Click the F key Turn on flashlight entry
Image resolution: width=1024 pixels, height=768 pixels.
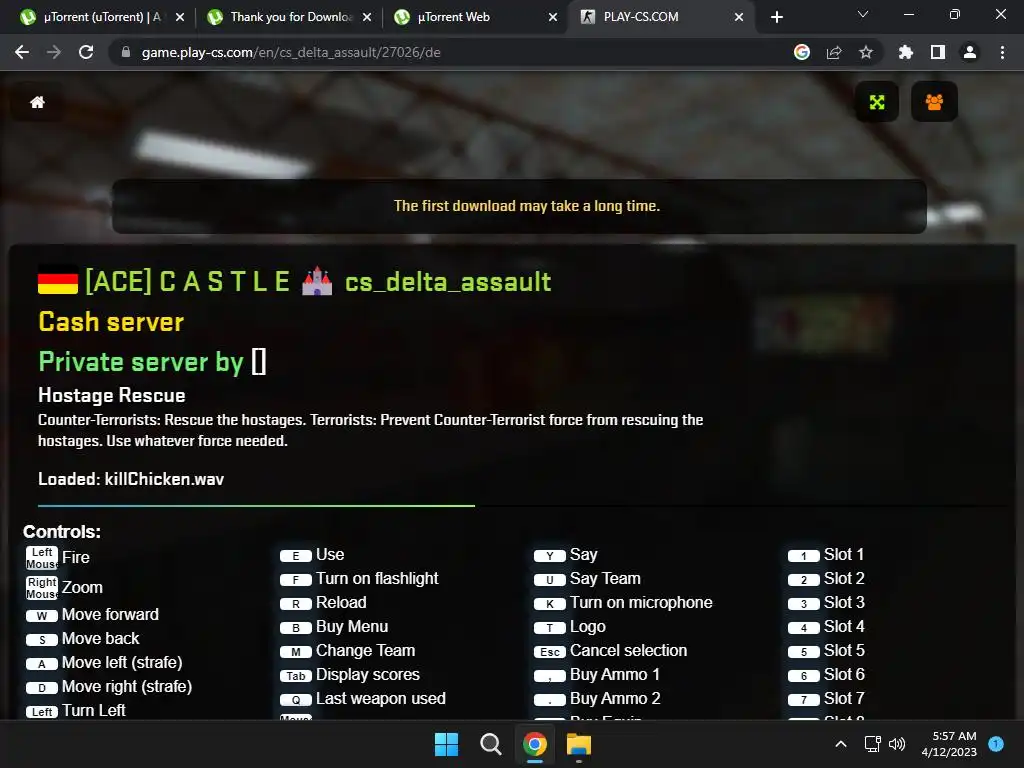pyautogui.click(x=359, y=579)
